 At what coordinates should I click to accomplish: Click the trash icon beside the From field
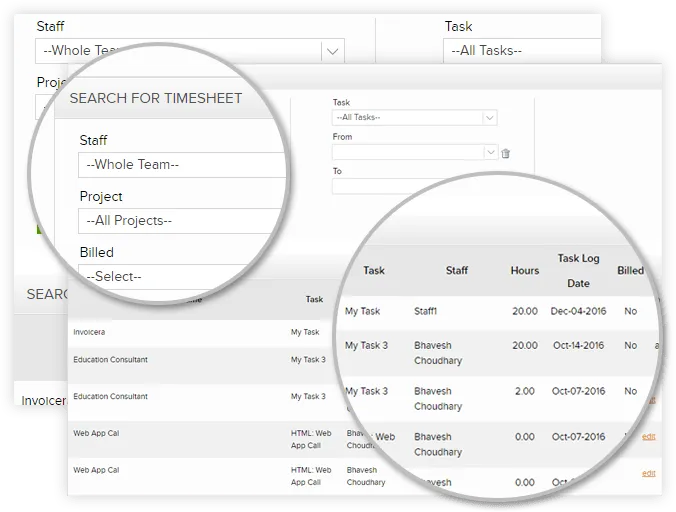click(506, 153)
